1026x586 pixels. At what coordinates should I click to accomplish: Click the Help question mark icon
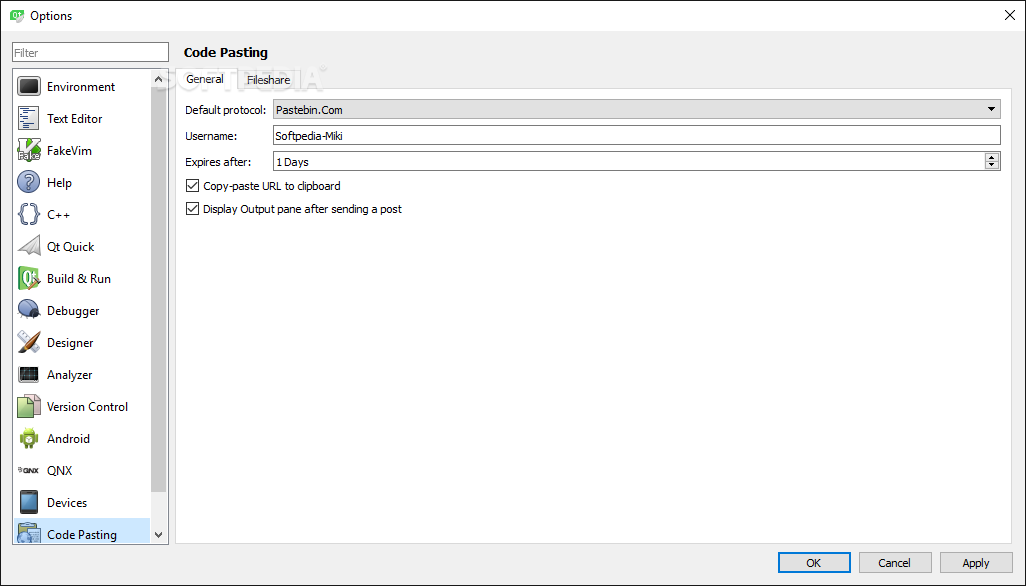(x=29, y=182)
